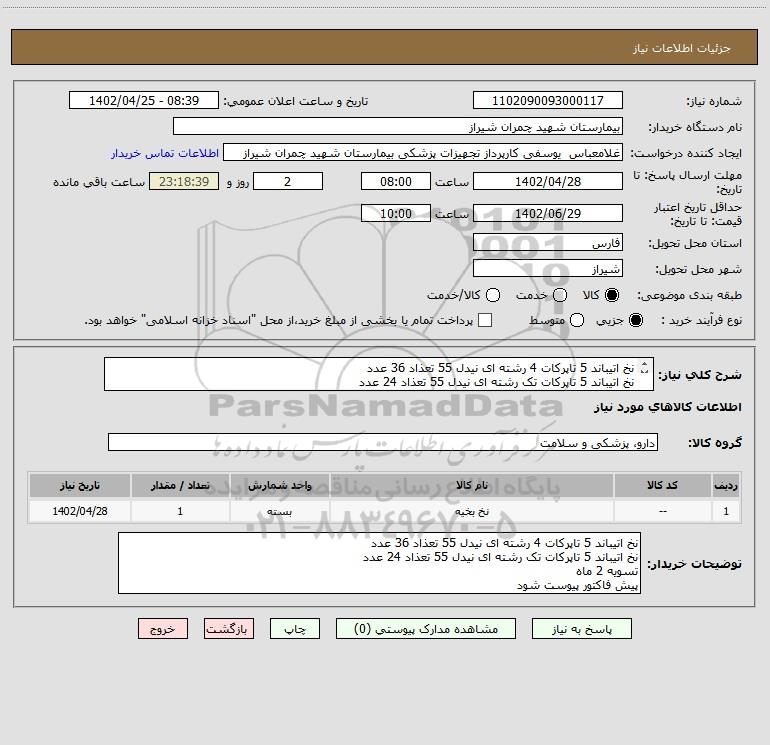Viewport: 770px width, 745px height.
Task: Open the اطلاعات تماس خریدار link
Action: (165, 153)
